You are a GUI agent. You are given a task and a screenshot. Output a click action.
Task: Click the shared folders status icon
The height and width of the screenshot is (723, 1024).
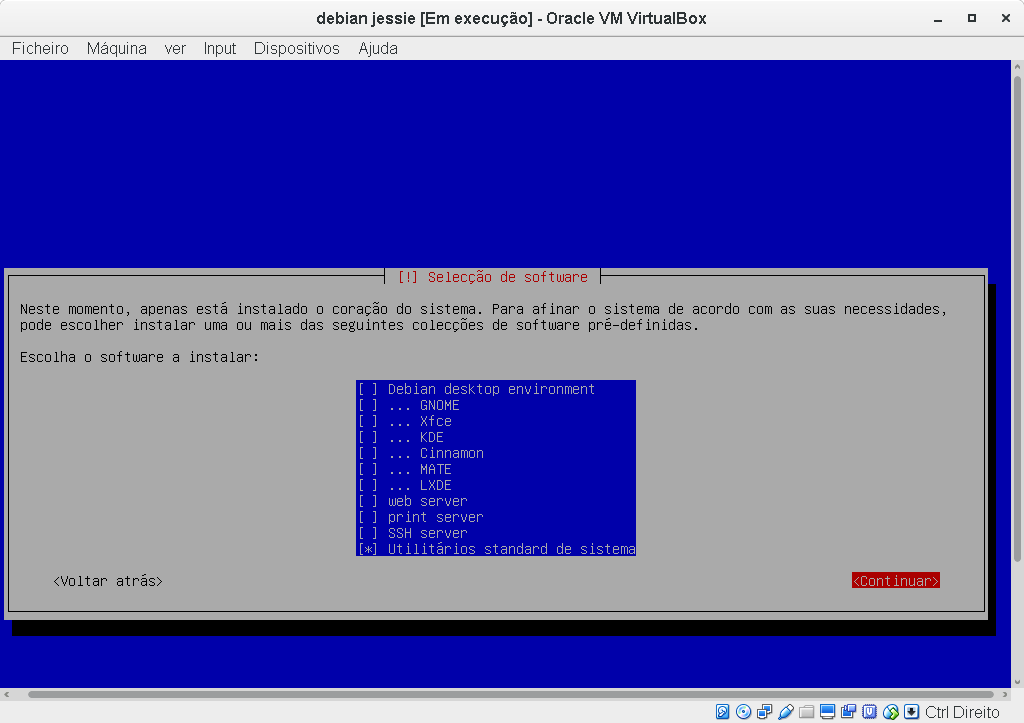(807, 712)
